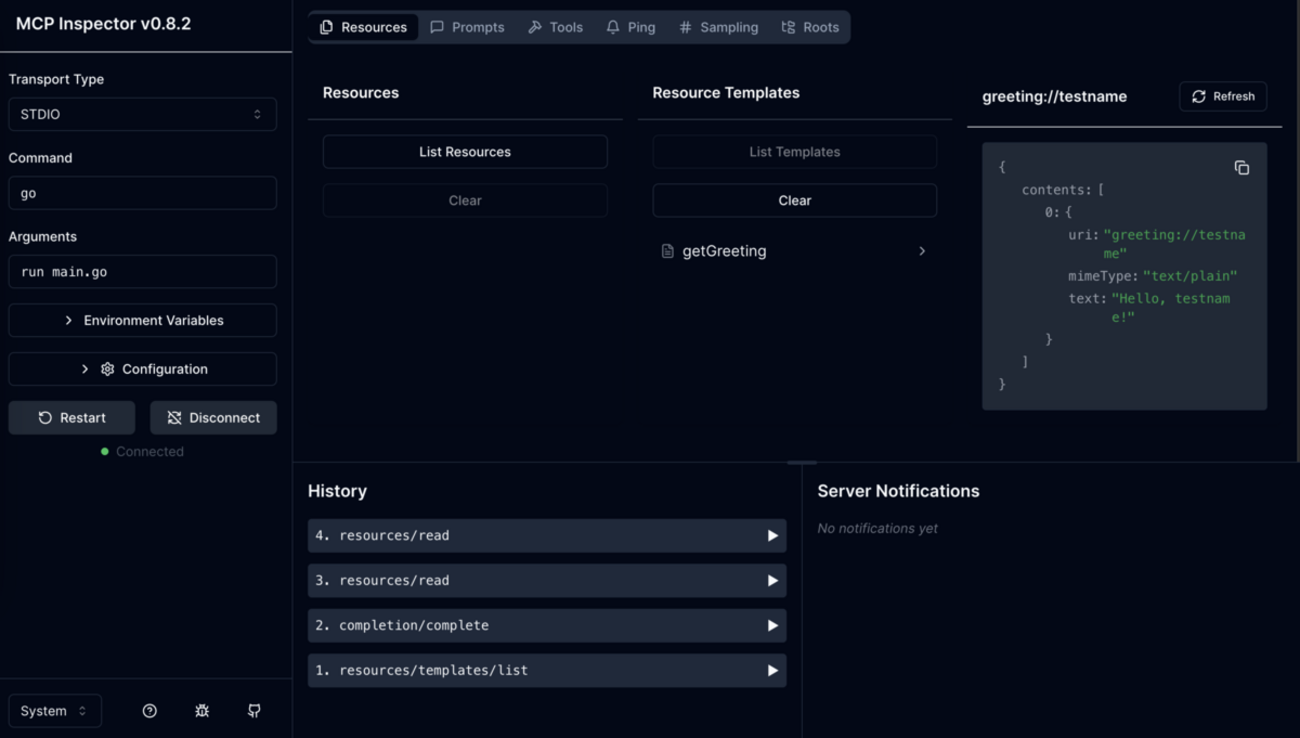
Task: Copy JSON response with copy icon
Action: tap(1241, 168)
